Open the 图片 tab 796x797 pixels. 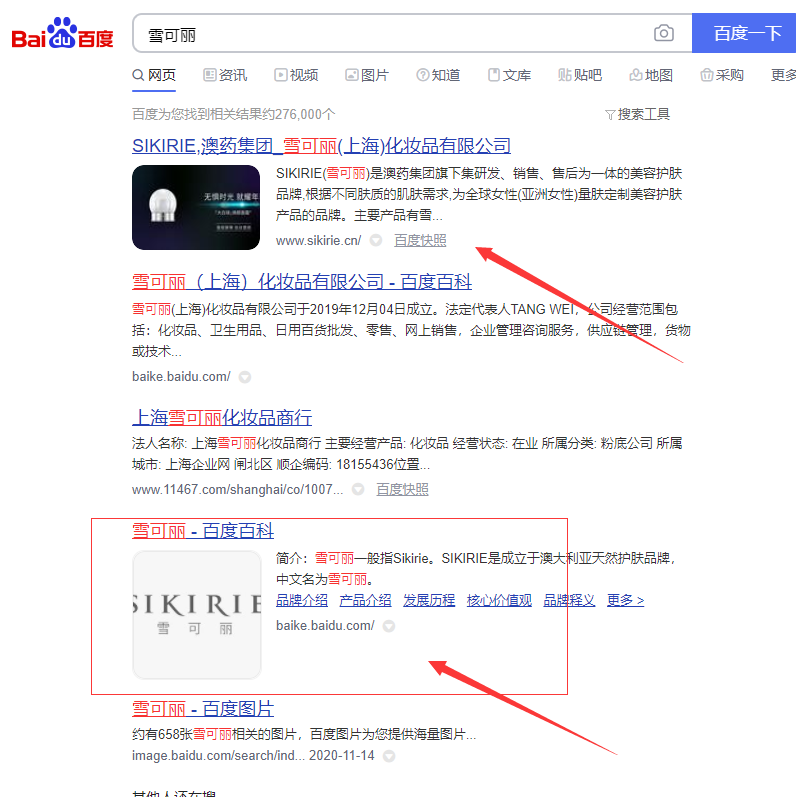point(367,75)
